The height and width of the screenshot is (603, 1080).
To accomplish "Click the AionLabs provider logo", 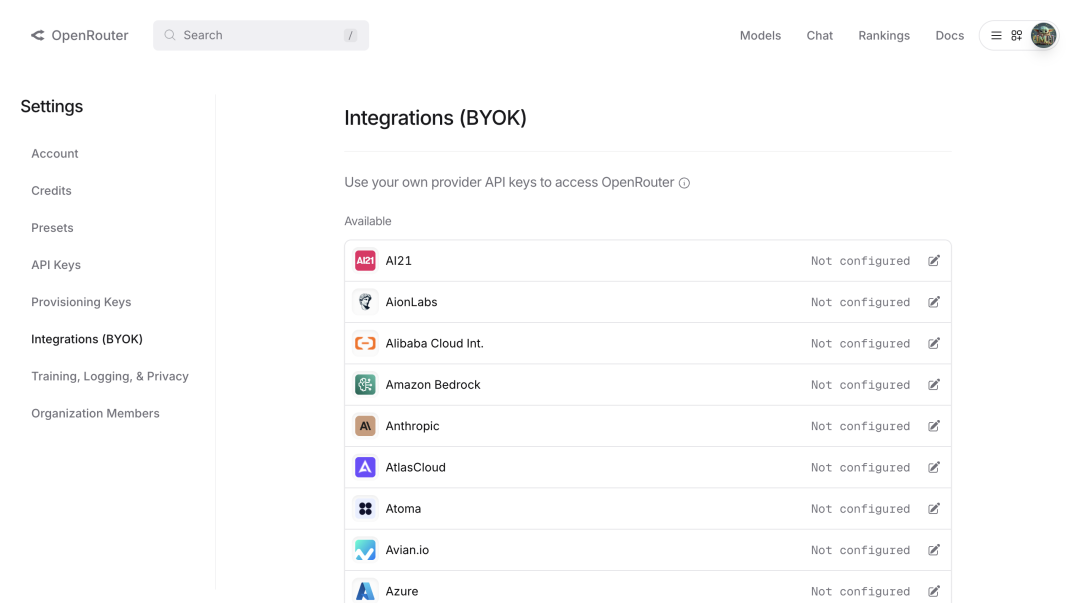I will click(x=365, y=302).
